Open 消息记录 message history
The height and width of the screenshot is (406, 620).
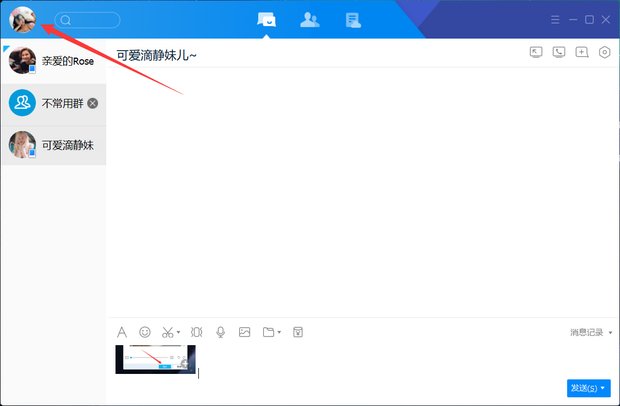click(x=586, y=332)
